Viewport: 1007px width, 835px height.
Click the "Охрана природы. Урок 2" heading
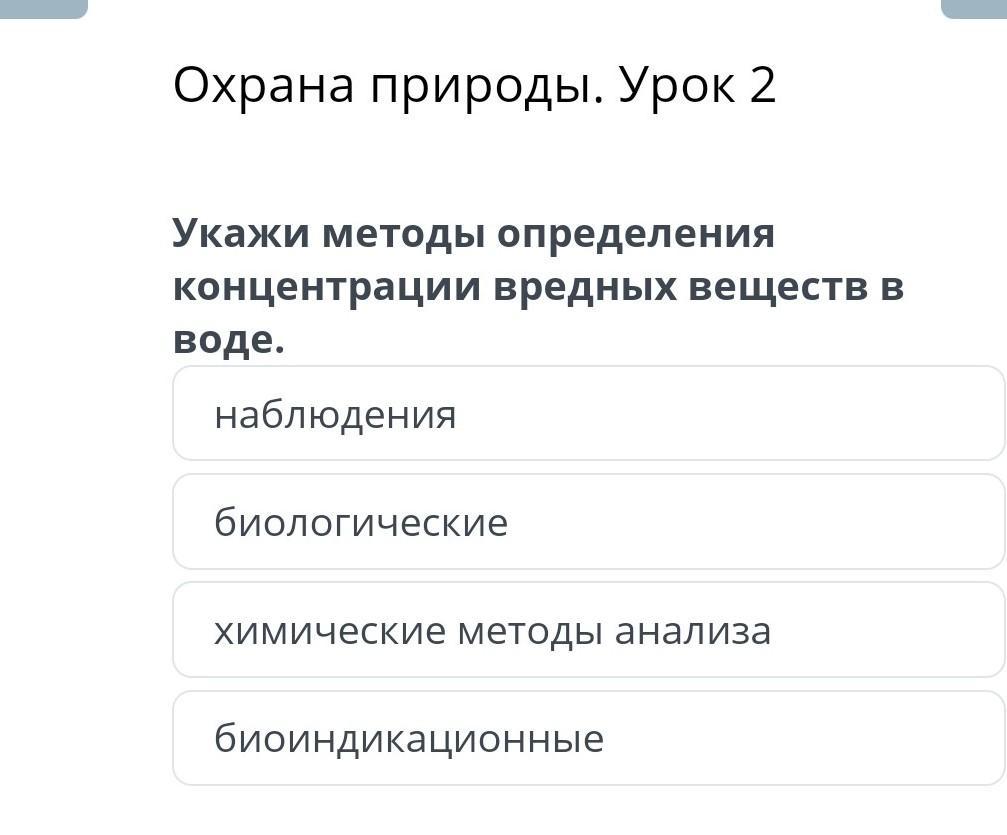click(x=474, y=86)
